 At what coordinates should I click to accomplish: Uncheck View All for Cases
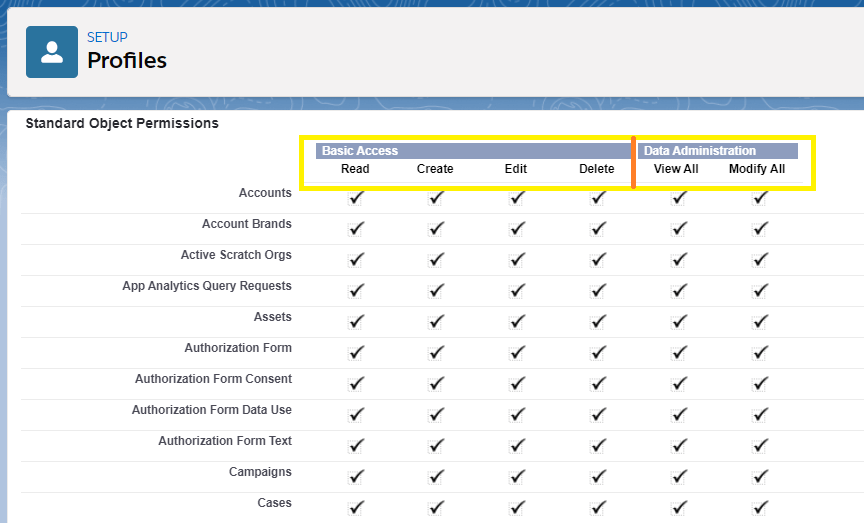[x=679, y=506]
